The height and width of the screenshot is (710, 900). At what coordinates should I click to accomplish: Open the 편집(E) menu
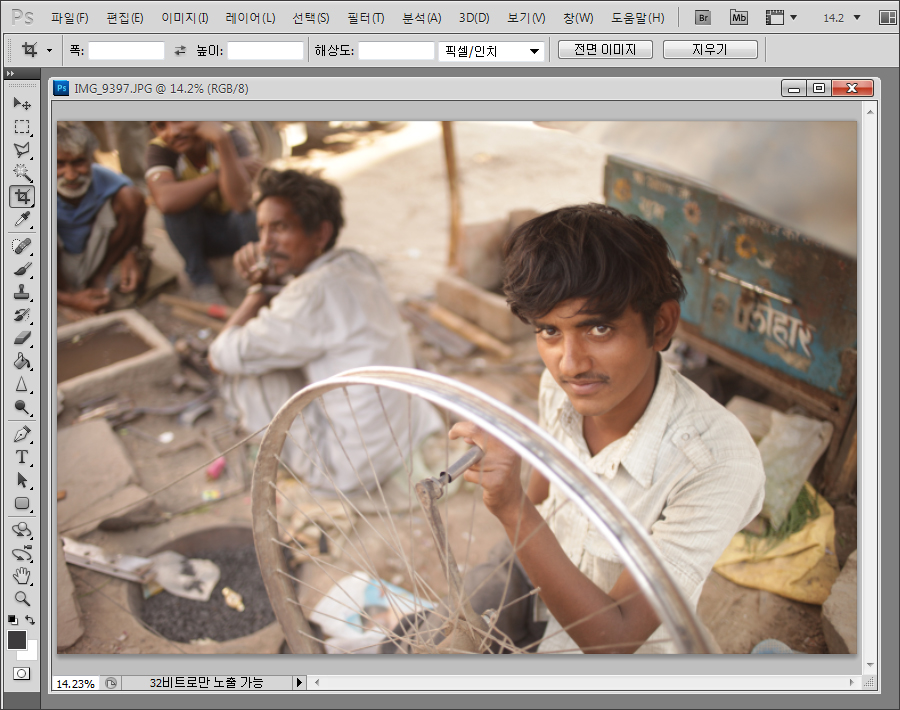click(125, 18)
